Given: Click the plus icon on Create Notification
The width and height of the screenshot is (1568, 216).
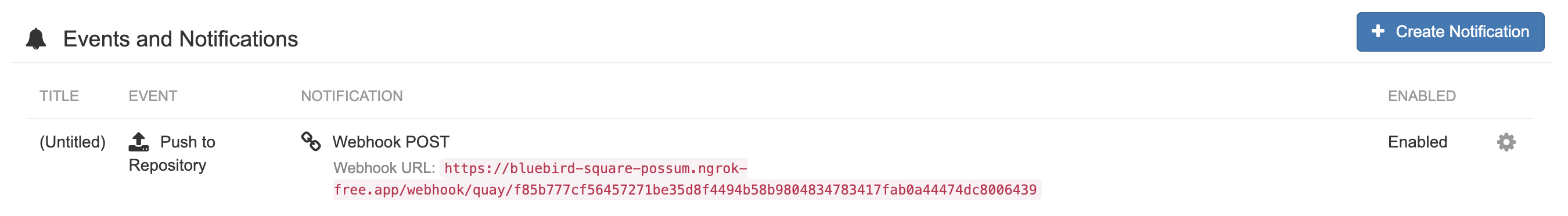Looking at the screenshot, I should coord(1378,31).
